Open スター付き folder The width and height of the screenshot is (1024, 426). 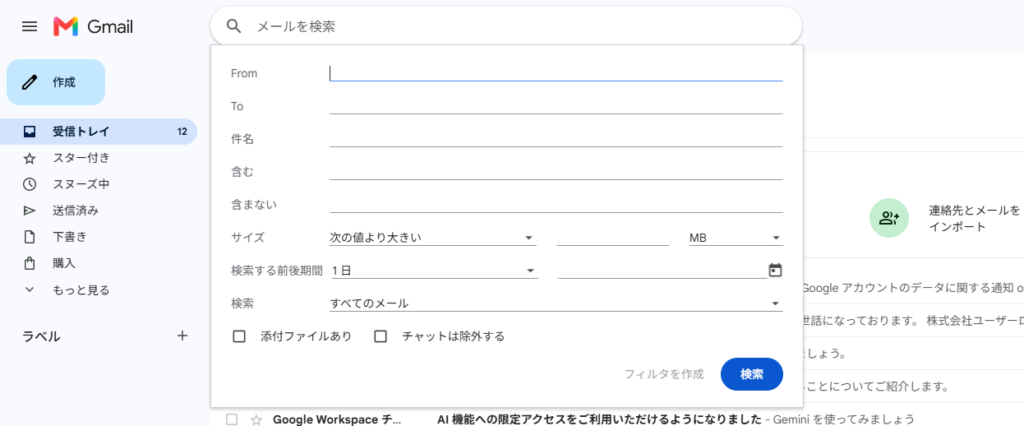coord(98,158)
